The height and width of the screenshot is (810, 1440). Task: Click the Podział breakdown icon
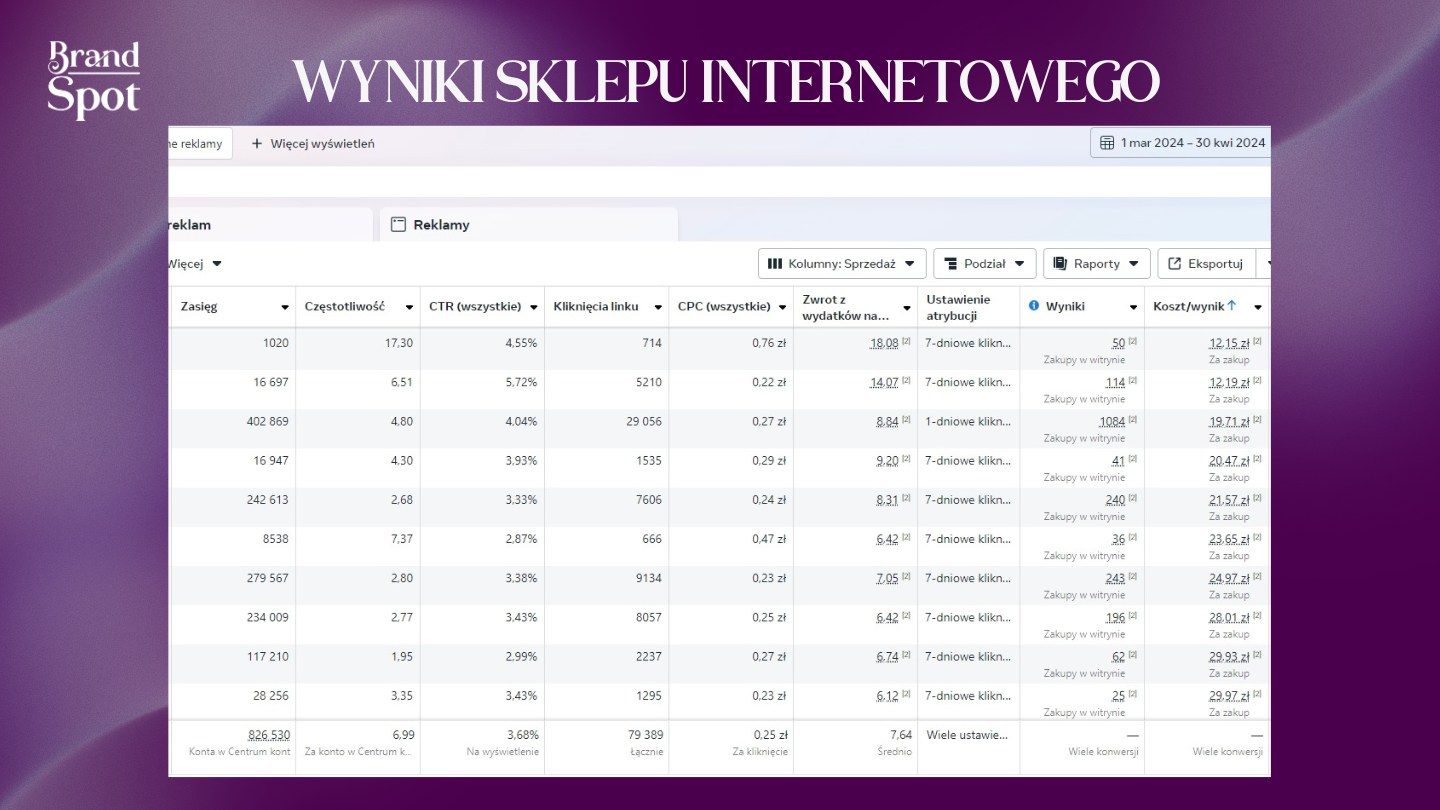(x=951, y=264)
